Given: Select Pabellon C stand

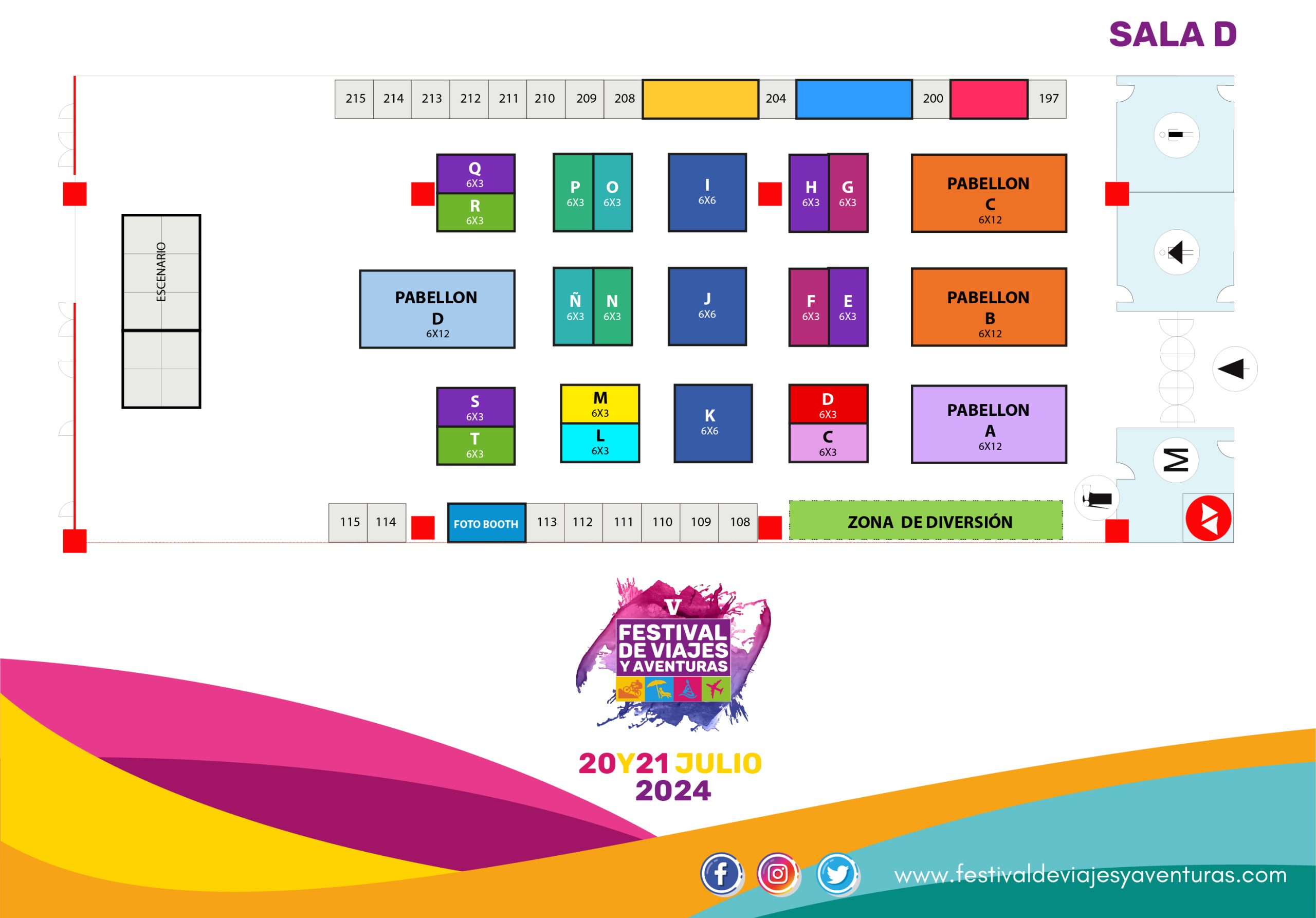Looking at the screenshot, I should 989,194.
